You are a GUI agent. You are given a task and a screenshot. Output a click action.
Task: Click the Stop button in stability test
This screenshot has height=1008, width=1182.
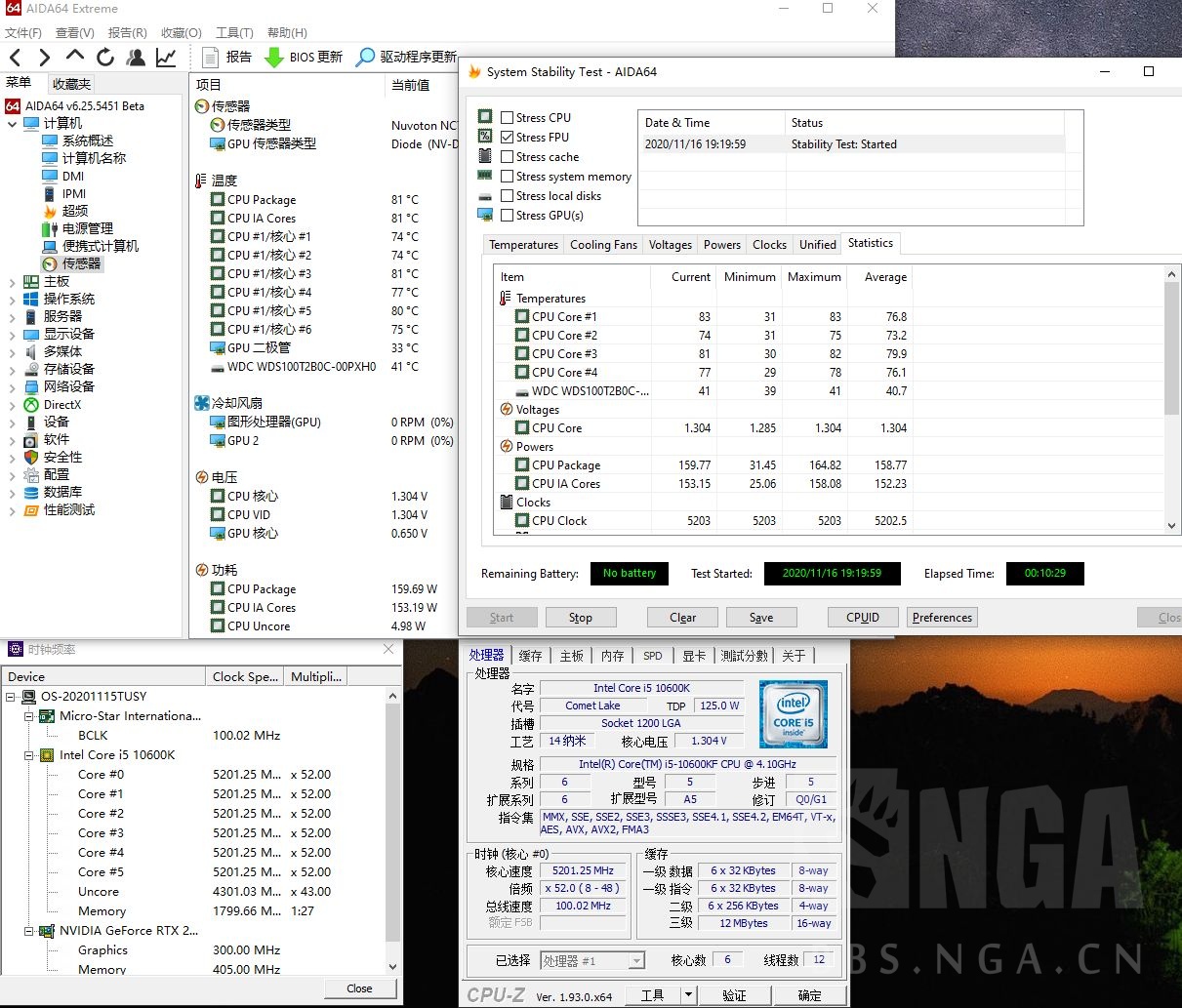tap(581, 617)
